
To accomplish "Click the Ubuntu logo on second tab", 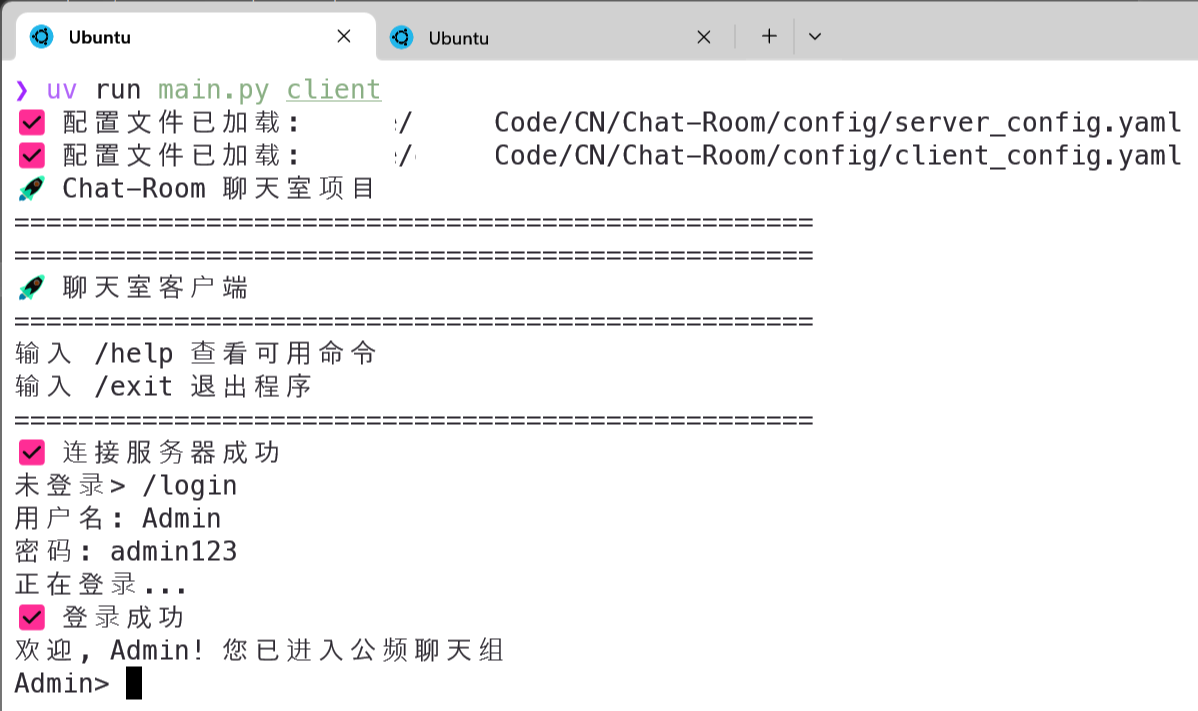I will point(401,37).
